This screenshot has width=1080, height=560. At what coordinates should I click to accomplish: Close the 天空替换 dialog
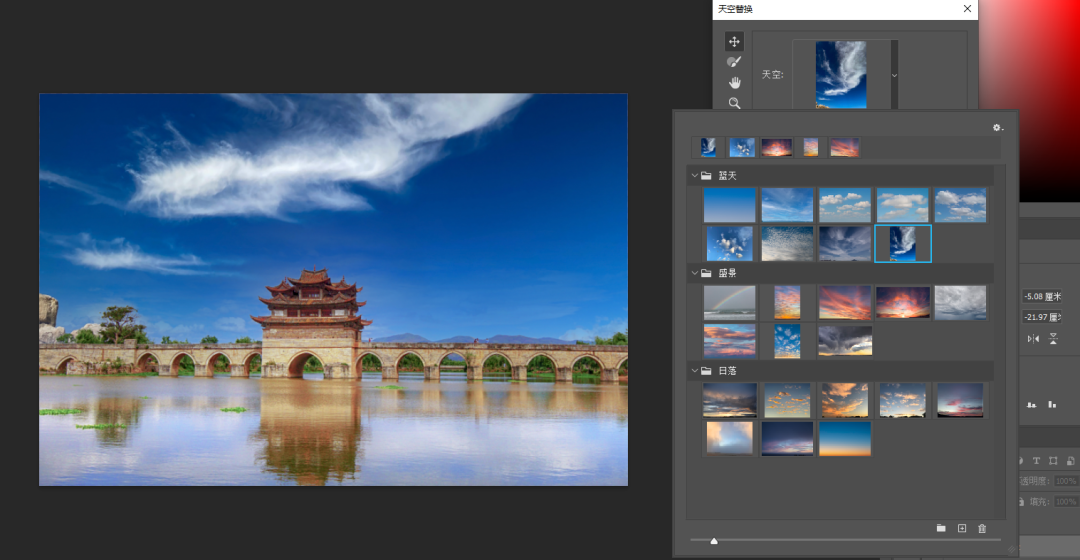pyautogui.click(x=967, y=9)
